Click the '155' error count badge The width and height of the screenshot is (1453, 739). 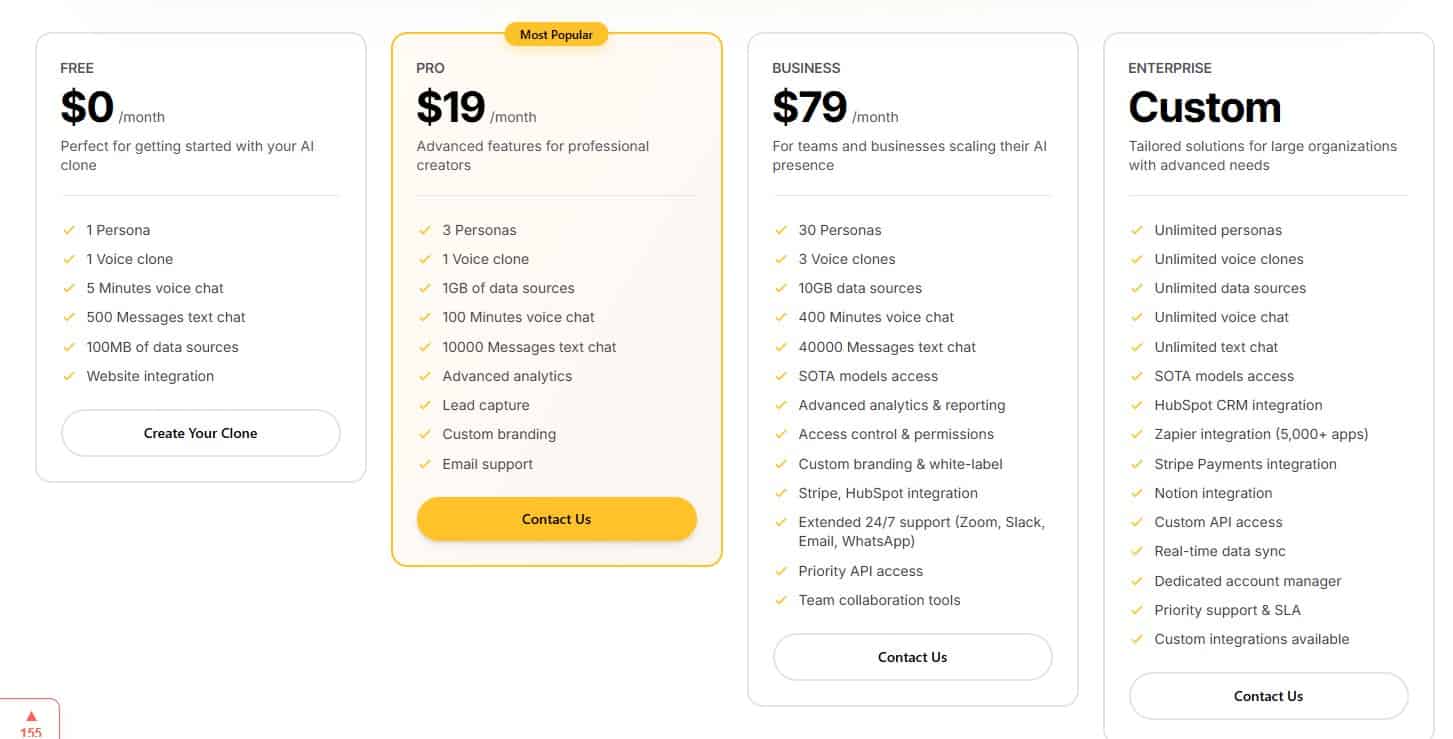(x=31, y=732)
